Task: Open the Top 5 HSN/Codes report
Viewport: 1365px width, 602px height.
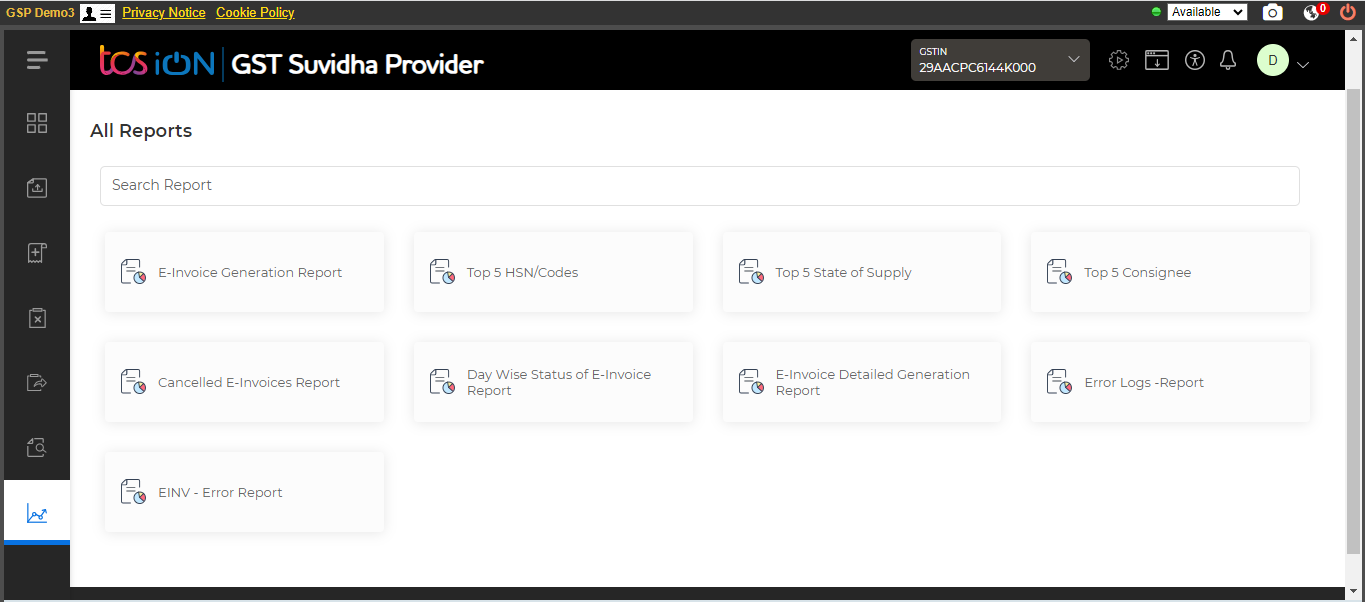Action: click(x=553, y=272)
